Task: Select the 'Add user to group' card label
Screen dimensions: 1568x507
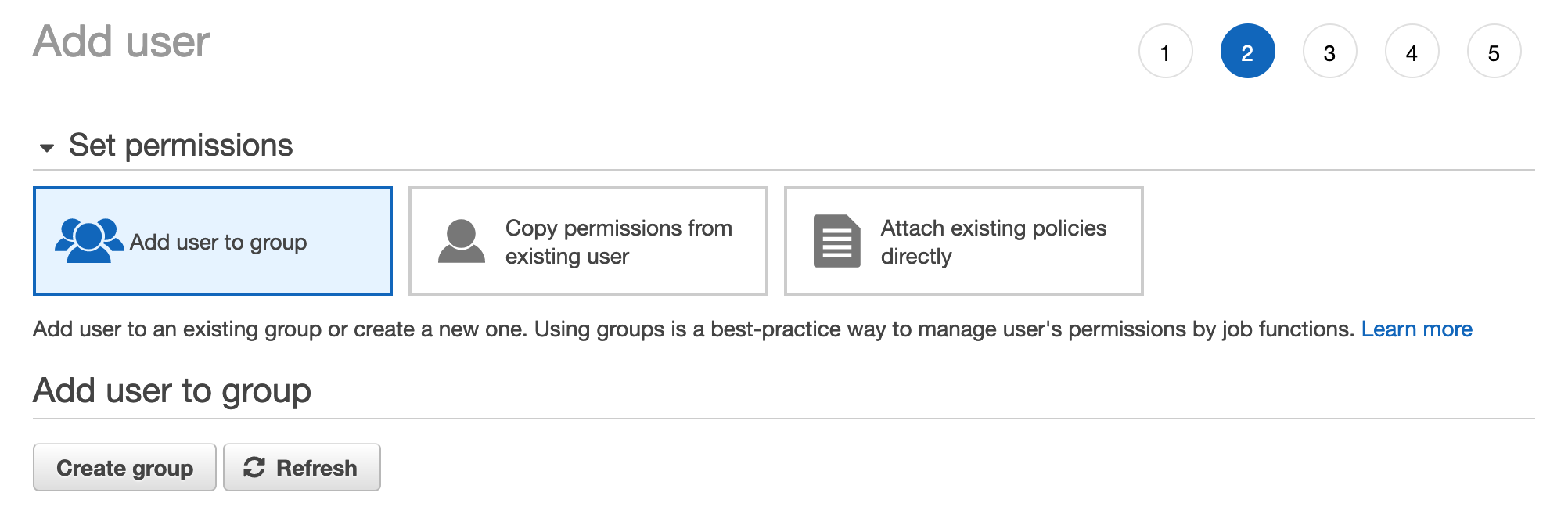Action: click(x=218, y=243)
